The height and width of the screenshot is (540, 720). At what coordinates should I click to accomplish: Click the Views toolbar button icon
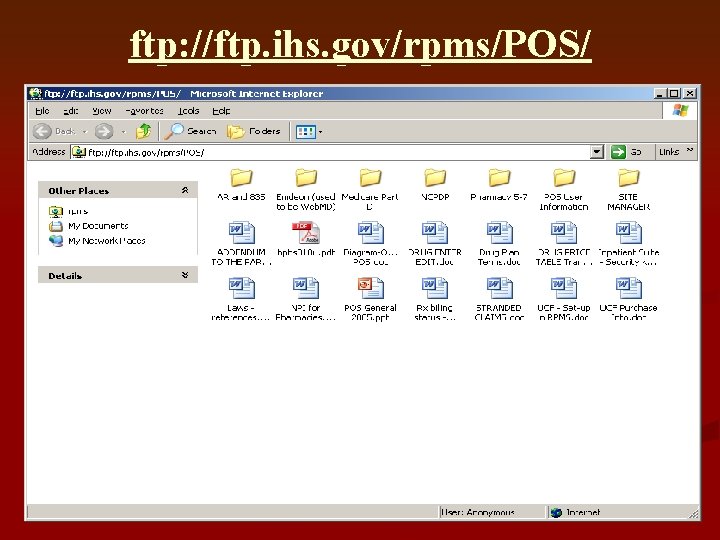coord(305,132)
